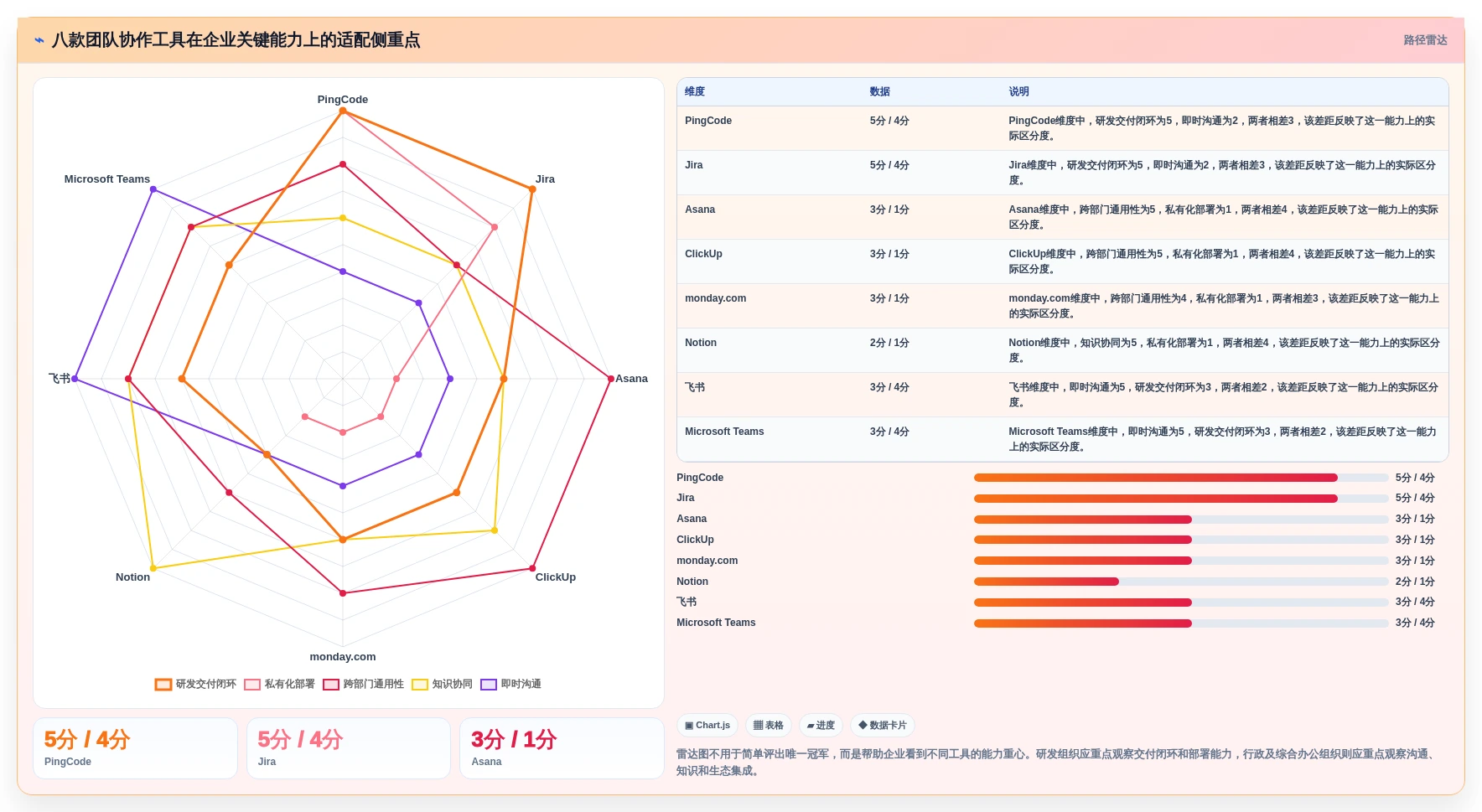Click the Asana row name in table
Screen dimensions: 1482x812
click(x=700, y=209)
